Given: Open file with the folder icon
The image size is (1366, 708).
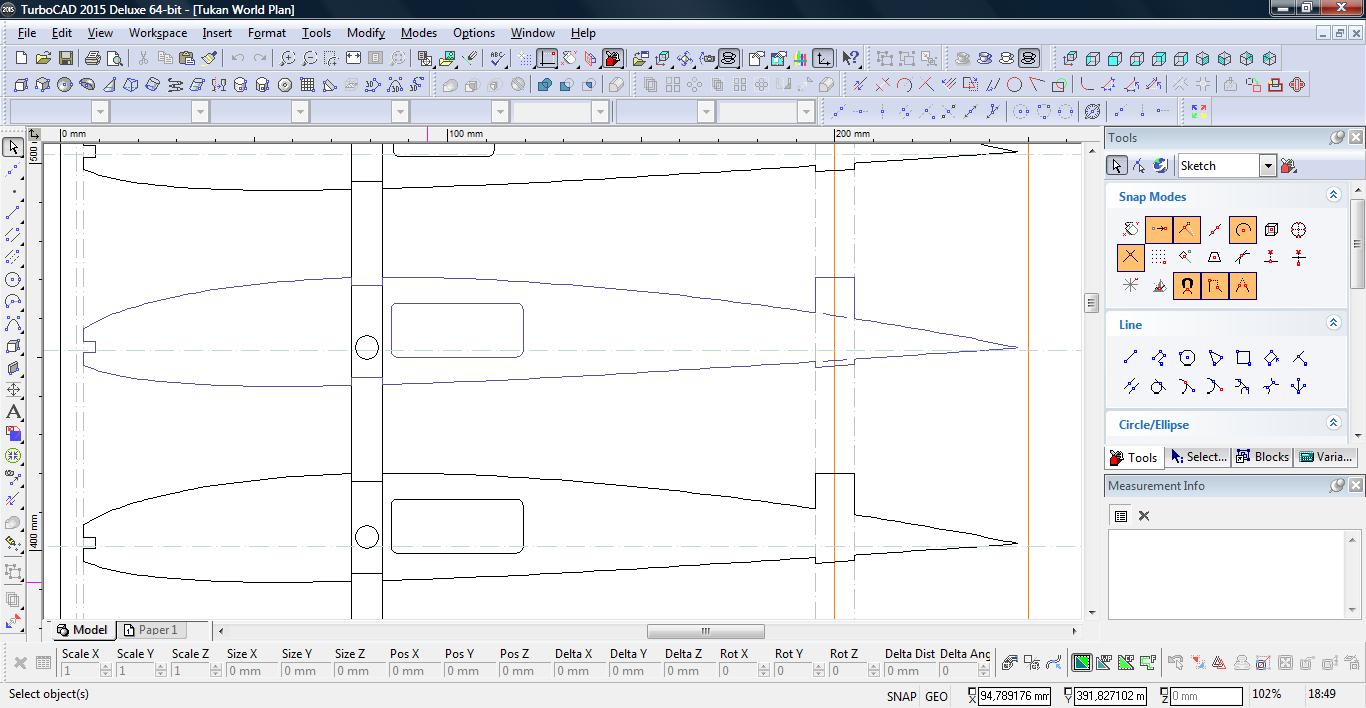Looking at the screenshot, I should [43, 59].
